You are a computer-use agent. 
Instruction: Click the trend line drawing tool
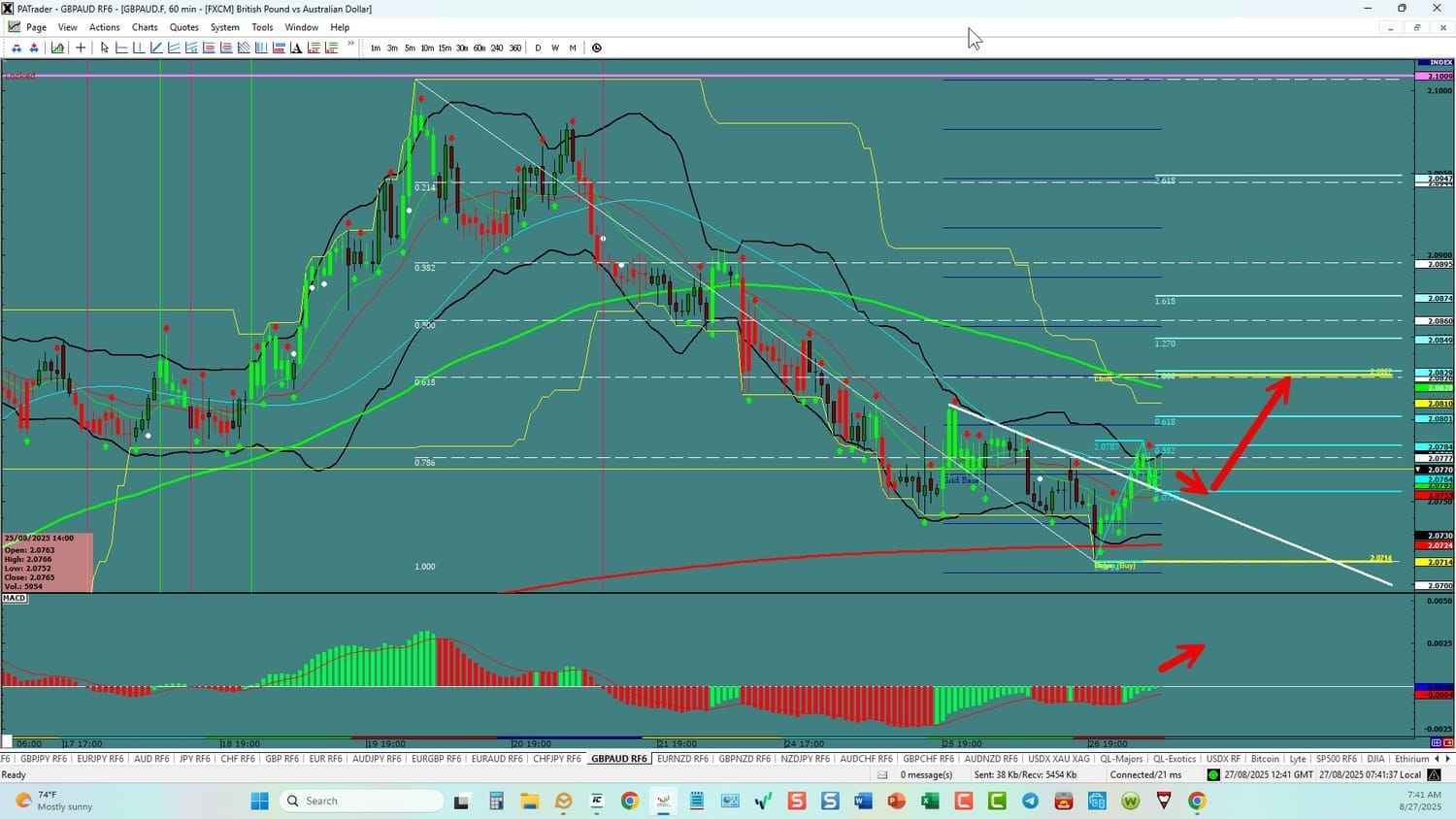point(156,48)
